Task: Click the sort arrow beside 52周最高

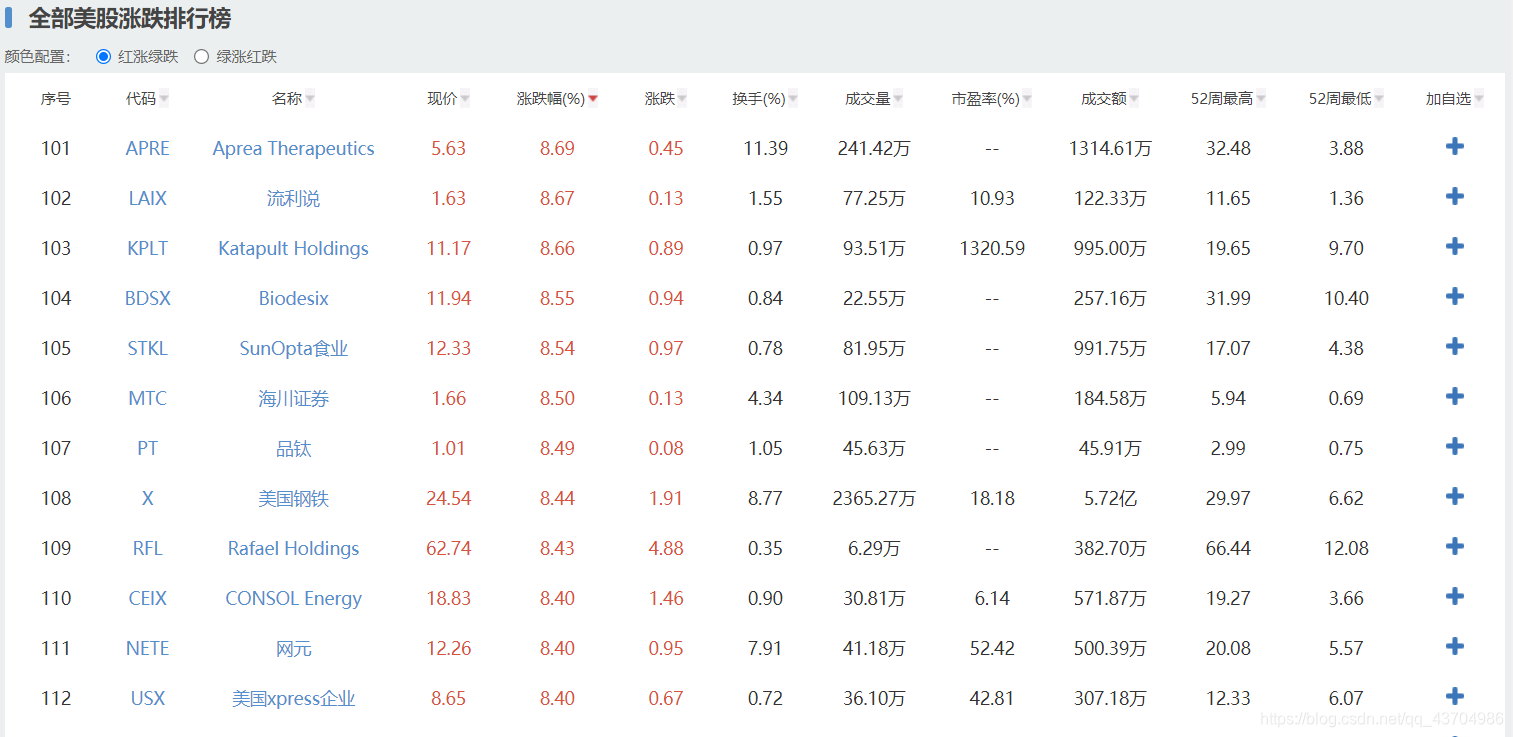Action: [x=1261, y=99]
